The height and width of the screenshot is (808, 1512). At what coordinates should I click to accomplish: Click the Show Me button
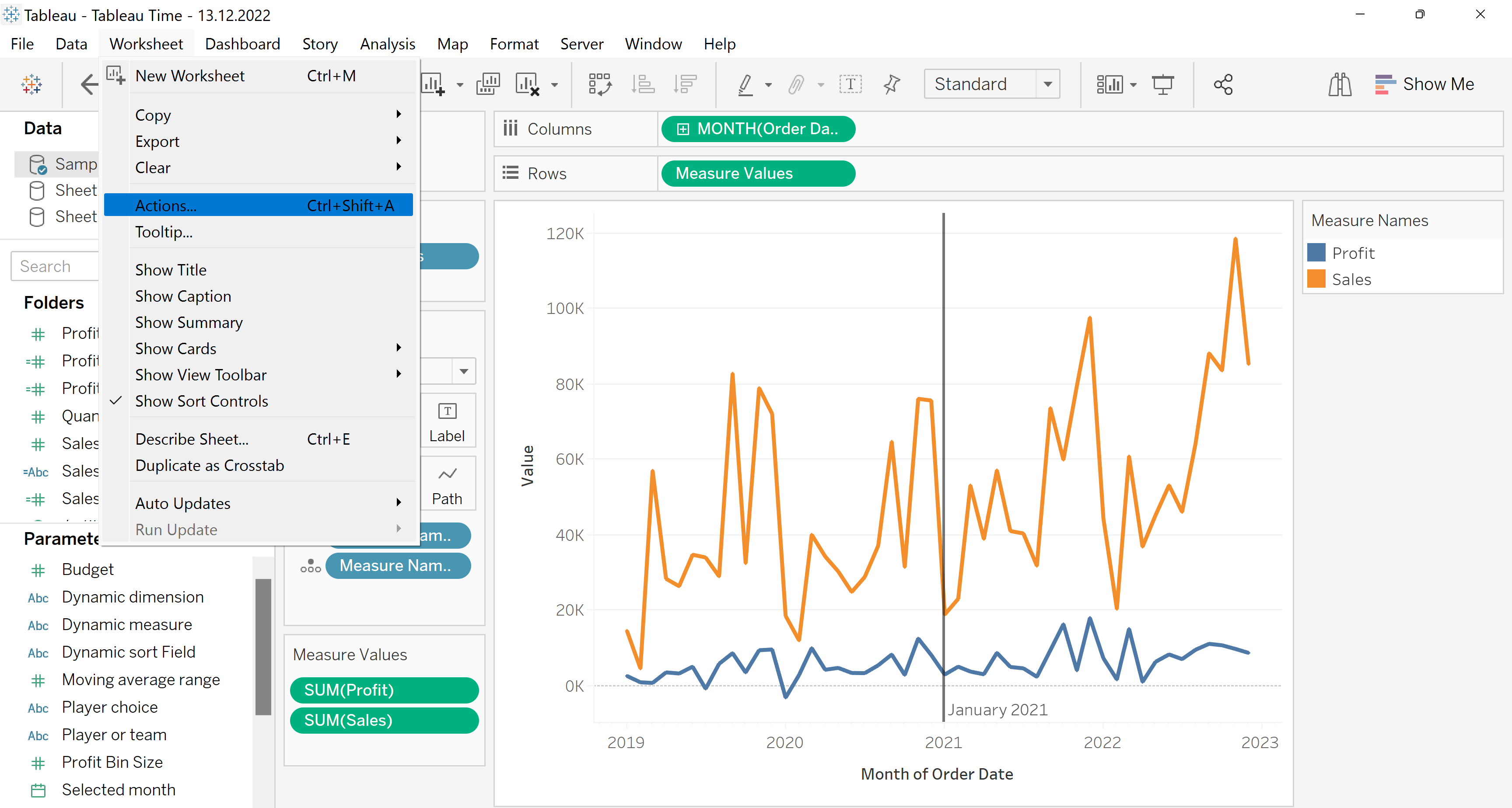coord(1424,84)
